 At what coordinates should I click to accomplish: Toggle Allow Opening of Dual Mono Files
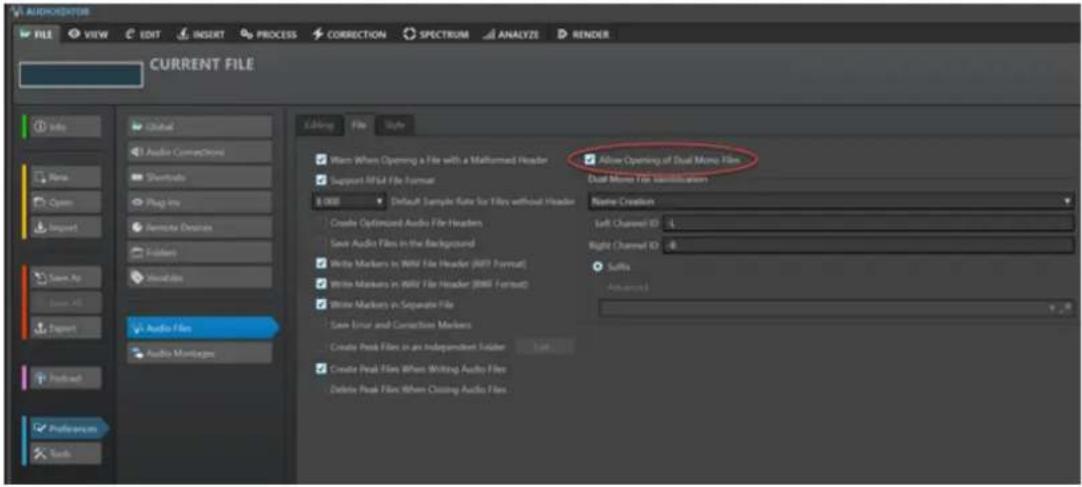coord(589,159)
